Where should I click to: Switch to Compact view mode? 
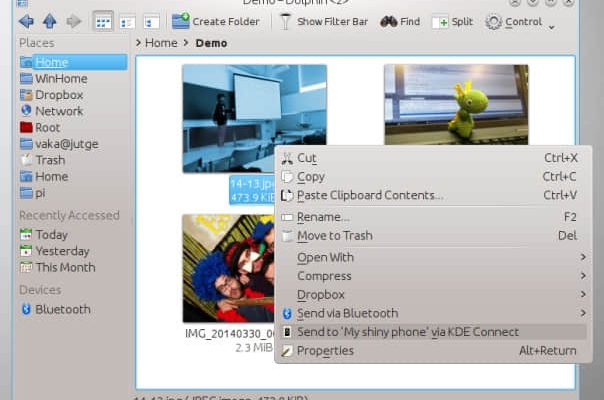pyautogui.click(x=128, y=22)
